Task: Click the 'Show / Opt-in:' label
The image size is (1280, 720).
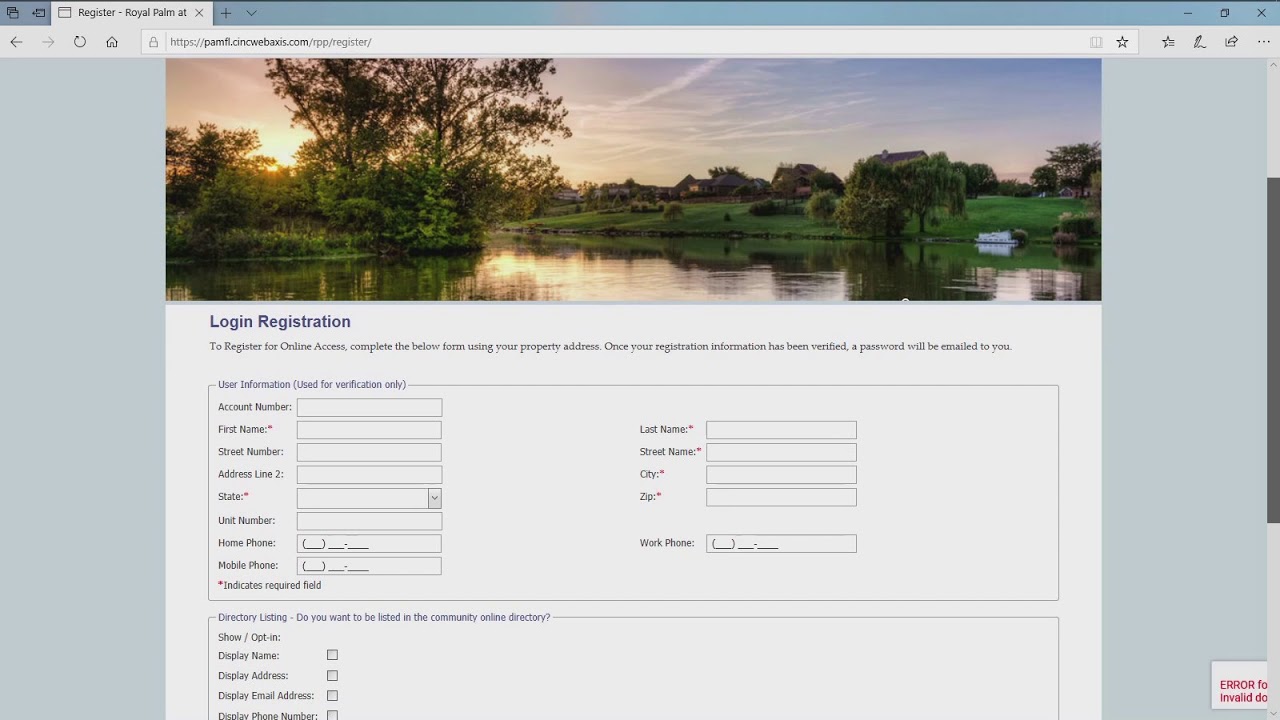Action: tap(249, 638)
